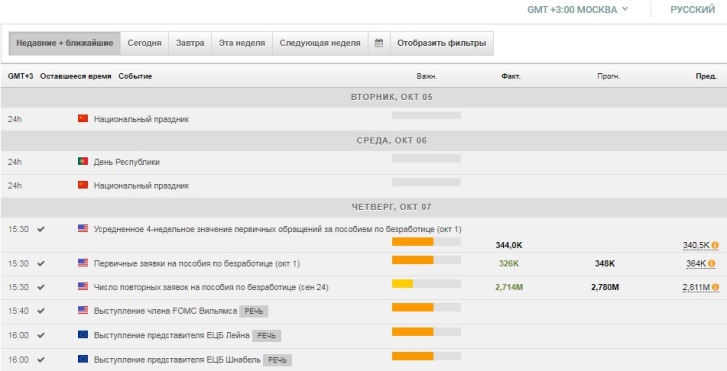Open Выступление представителя ЕЦБ Шнабель event
The width and height of the screenshot is (727, 371).
(x=177, y=359)
